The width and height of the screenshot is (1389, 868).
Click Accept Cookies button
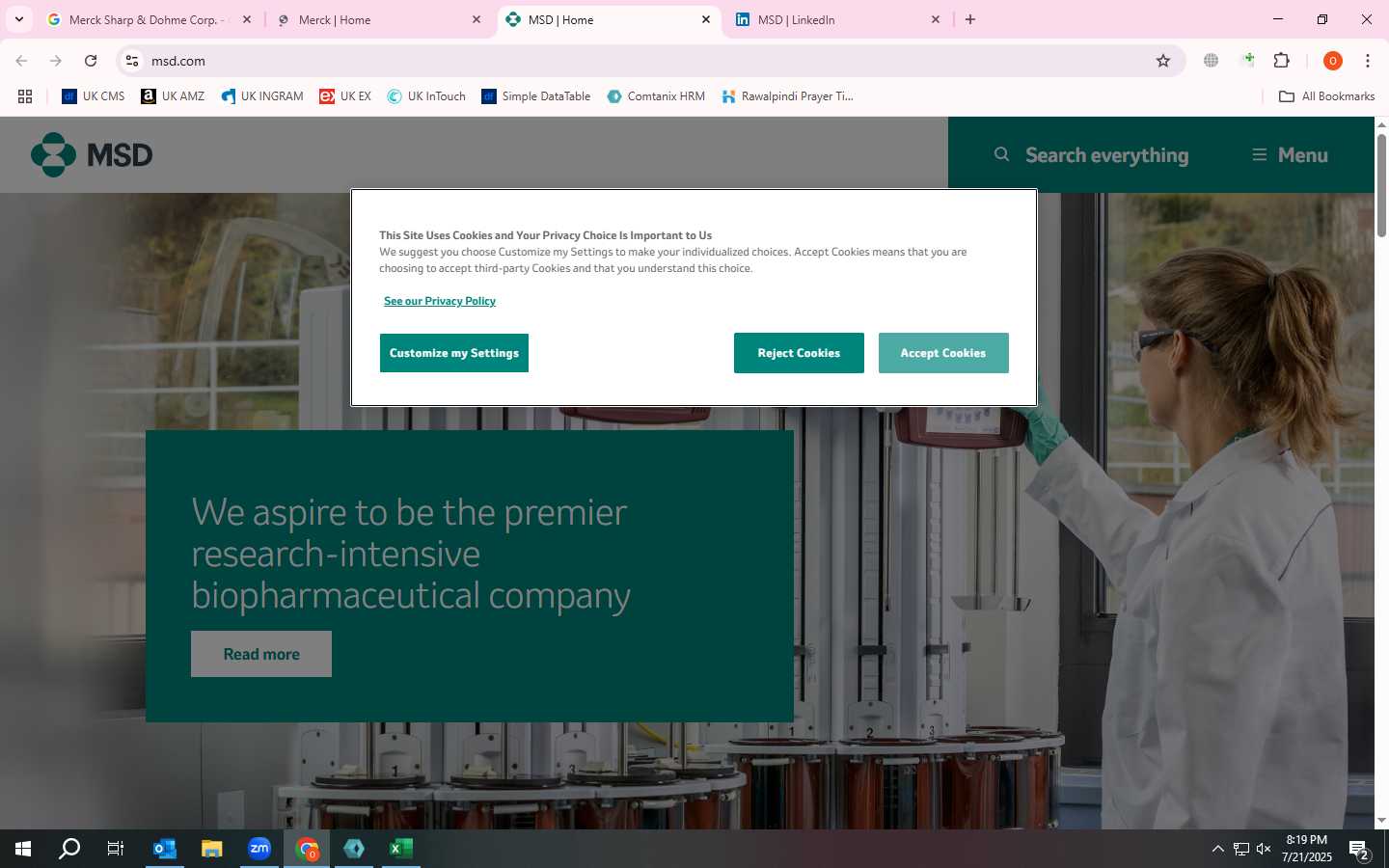click(x=943, y=353)
